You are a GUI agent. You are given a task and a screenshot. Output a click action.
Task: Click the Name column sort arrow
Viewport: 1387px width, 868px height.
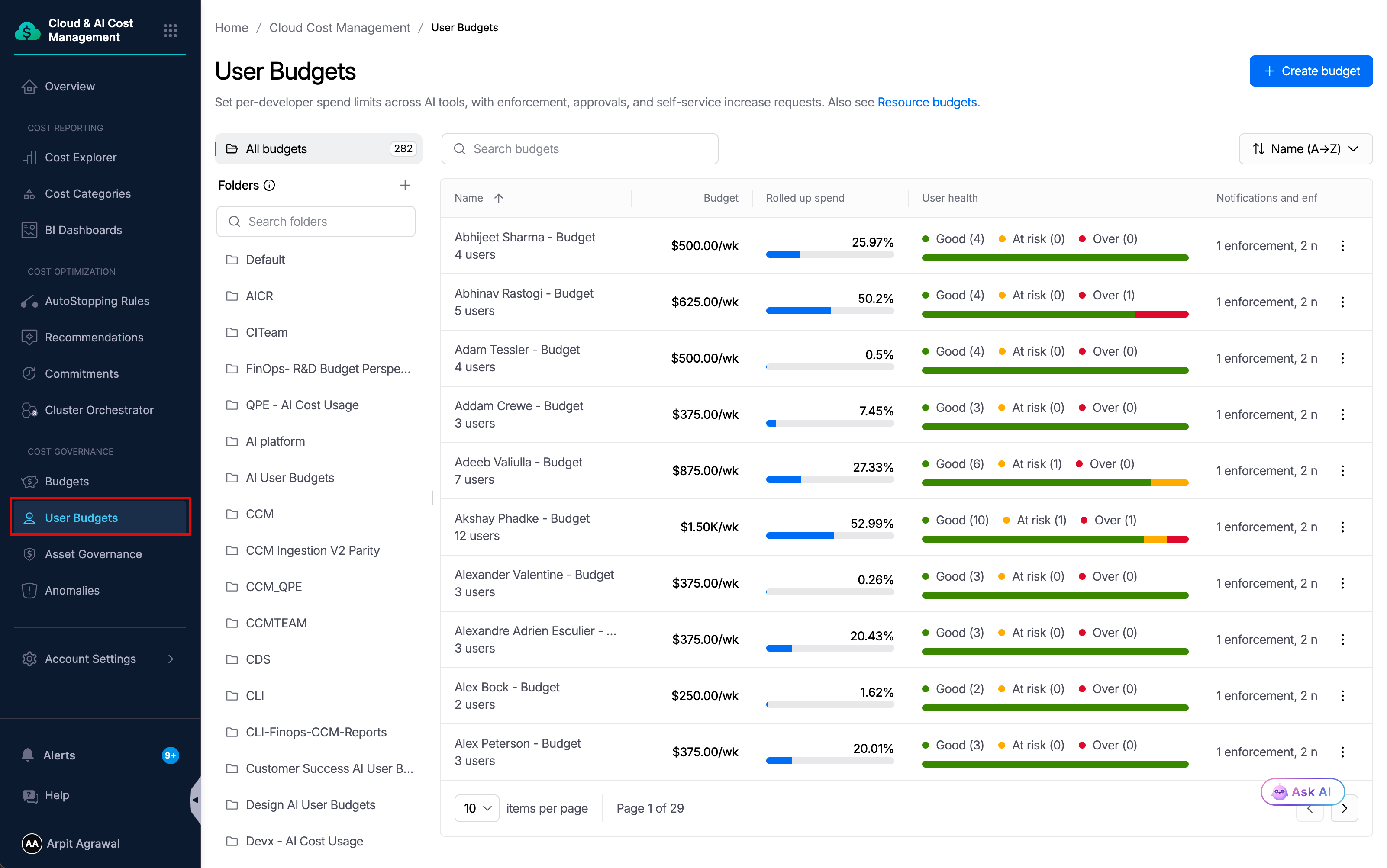click(499, 198)
